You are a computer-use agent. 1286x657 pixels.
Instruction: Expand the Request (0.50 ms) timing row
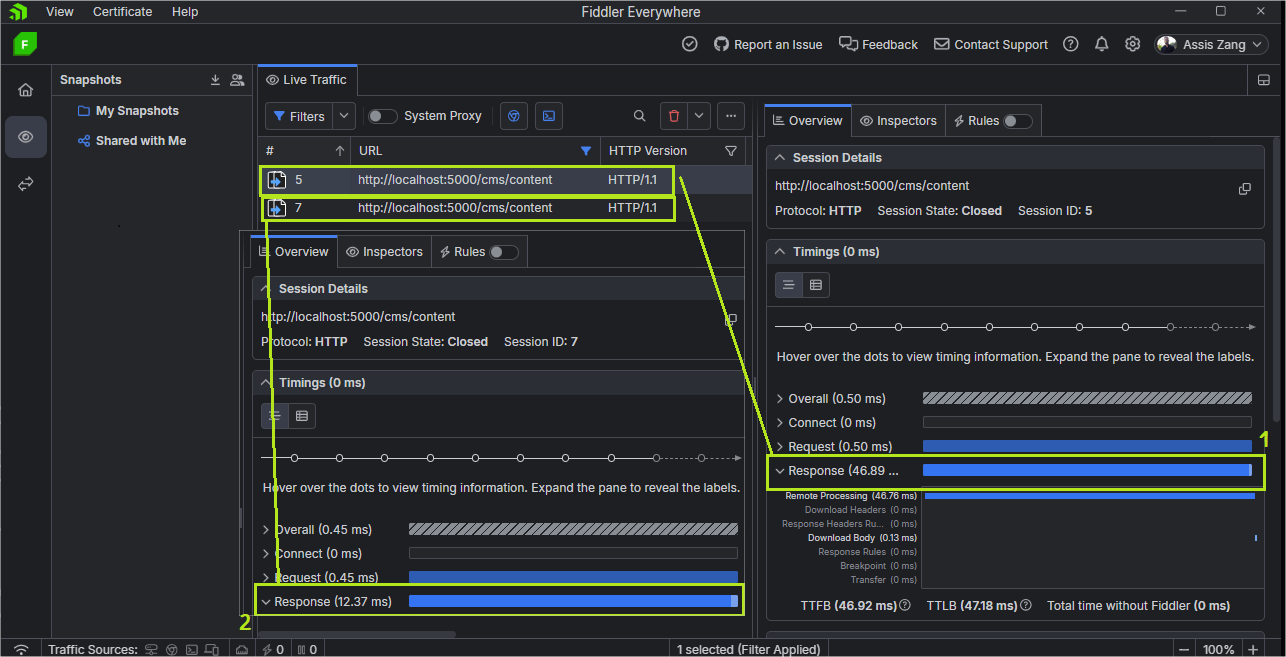pyautogui.click(x=780, y=446)
